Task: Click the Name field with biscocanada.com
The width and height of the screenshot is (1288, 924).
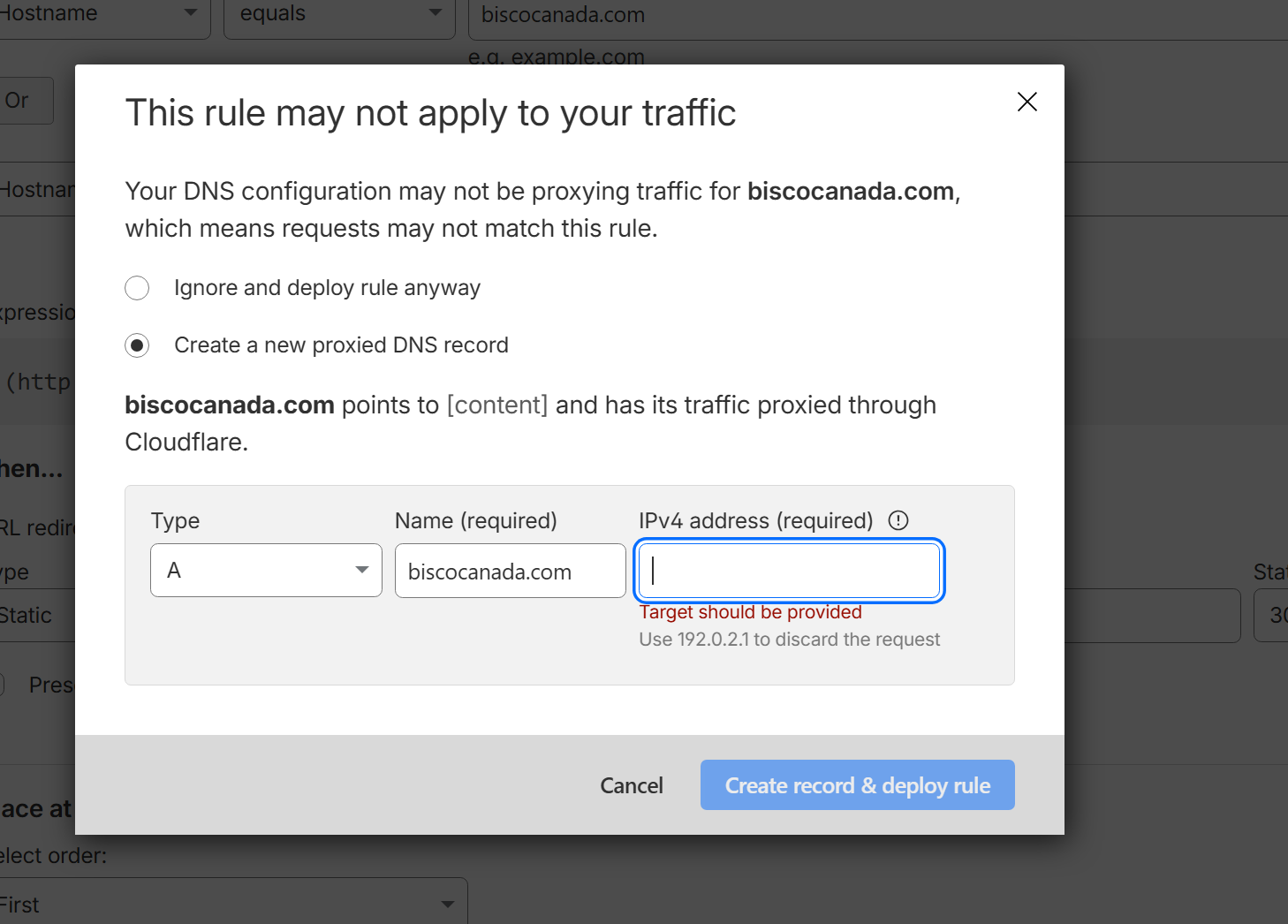Action: point(511,571)
